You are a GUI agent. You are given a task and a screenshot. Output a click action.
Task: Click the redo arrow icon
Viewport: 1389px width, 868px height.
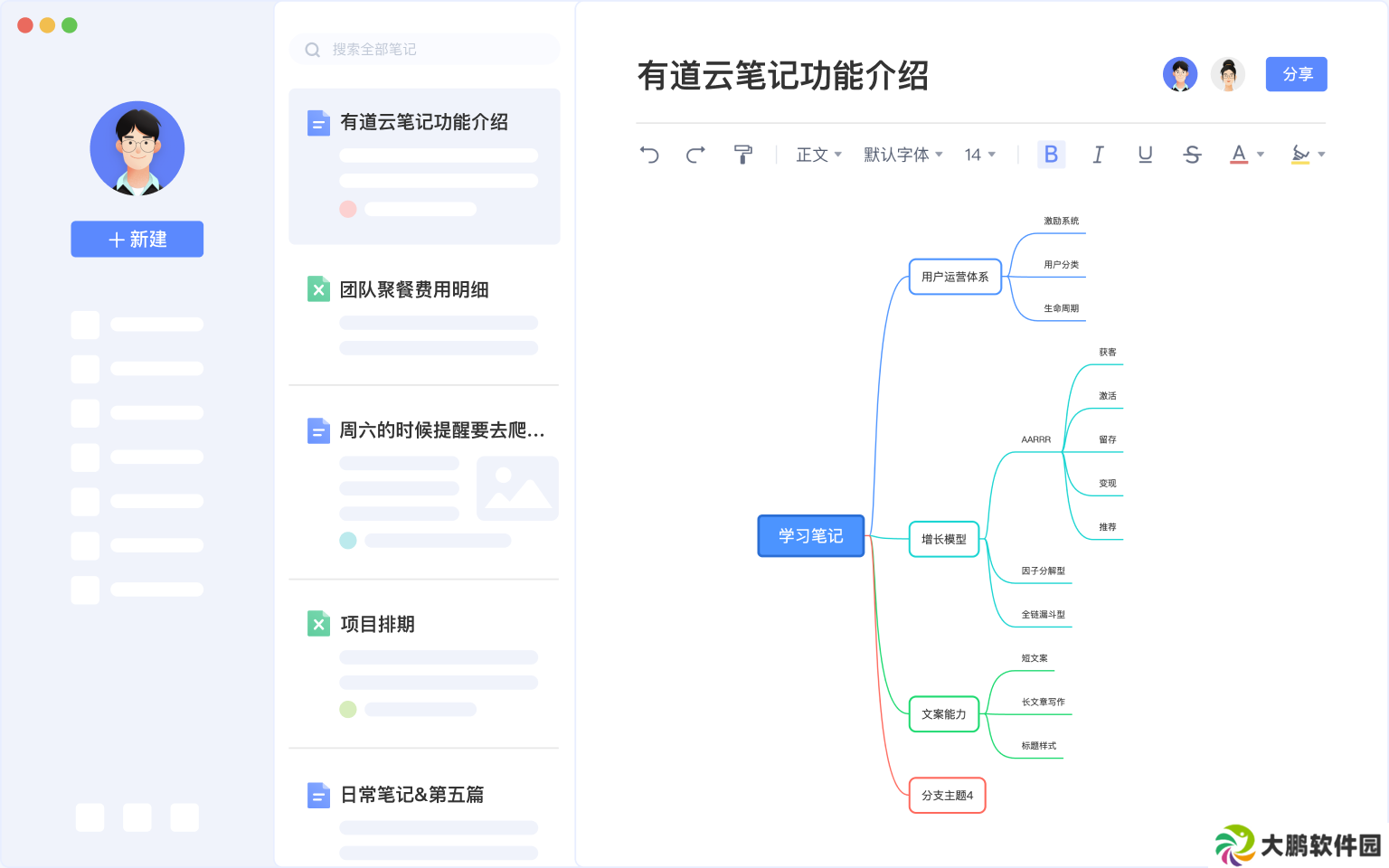pos(695,155)
